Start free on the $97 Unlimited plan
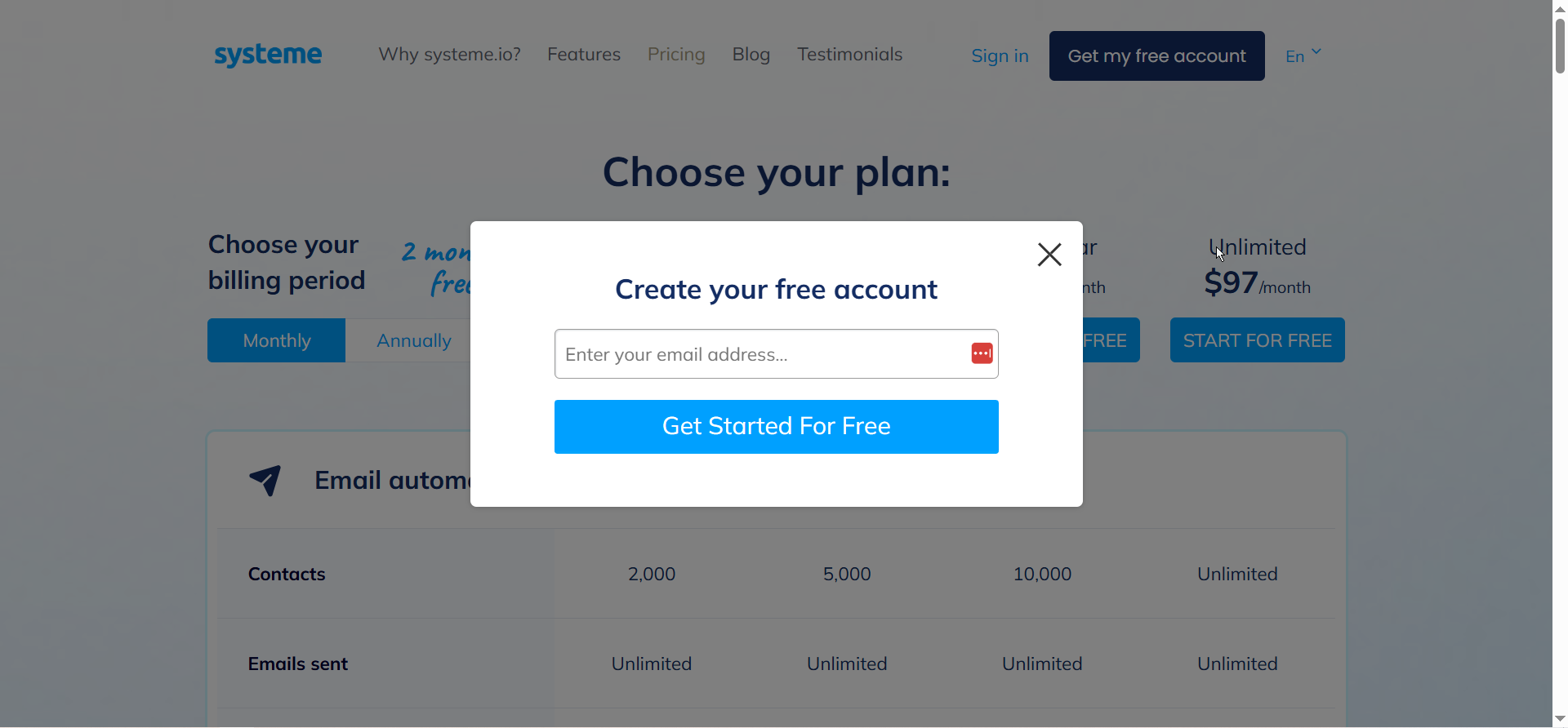 coord(1257,340)
